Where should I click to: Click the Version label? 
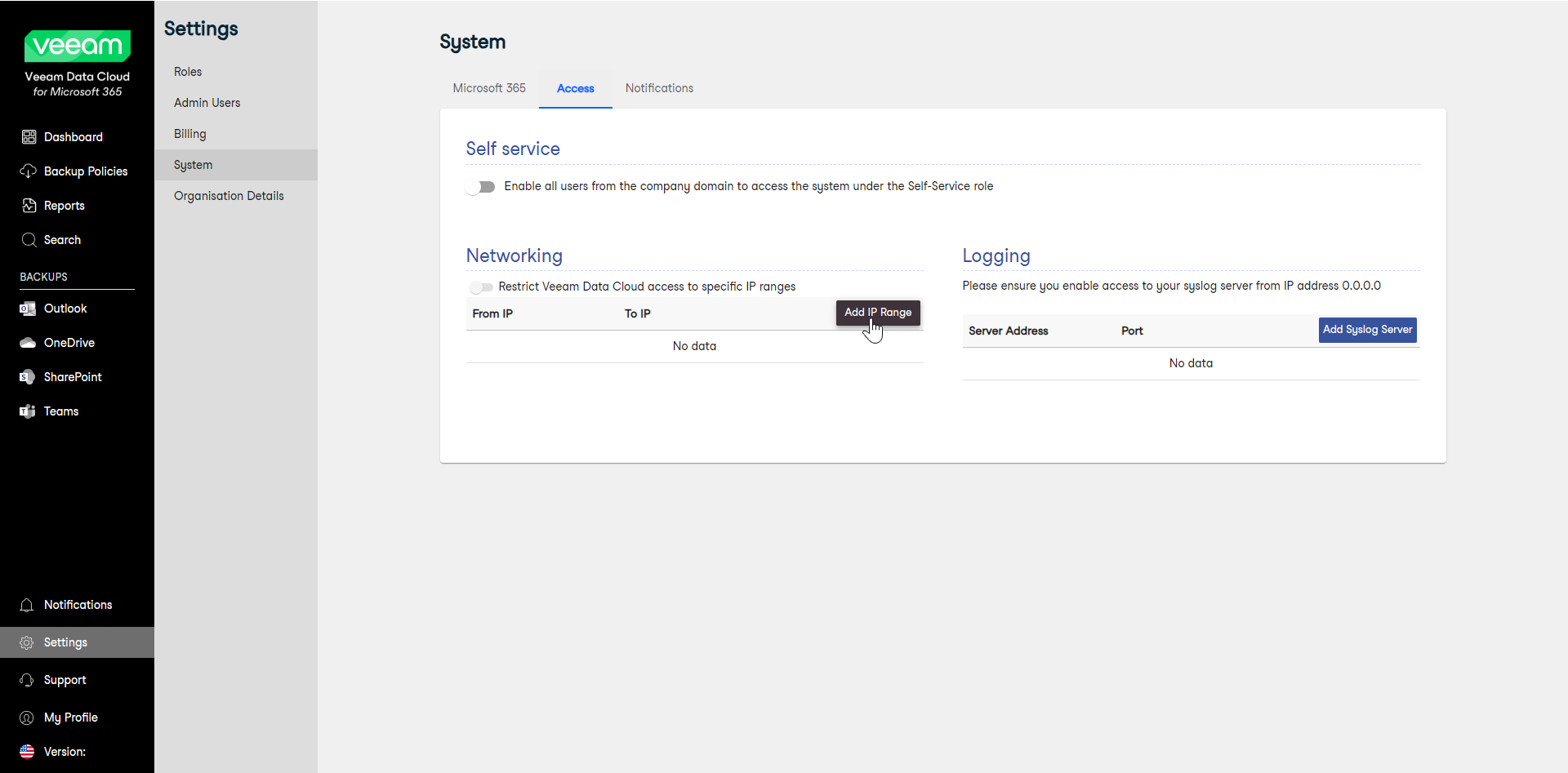(65, 752)
